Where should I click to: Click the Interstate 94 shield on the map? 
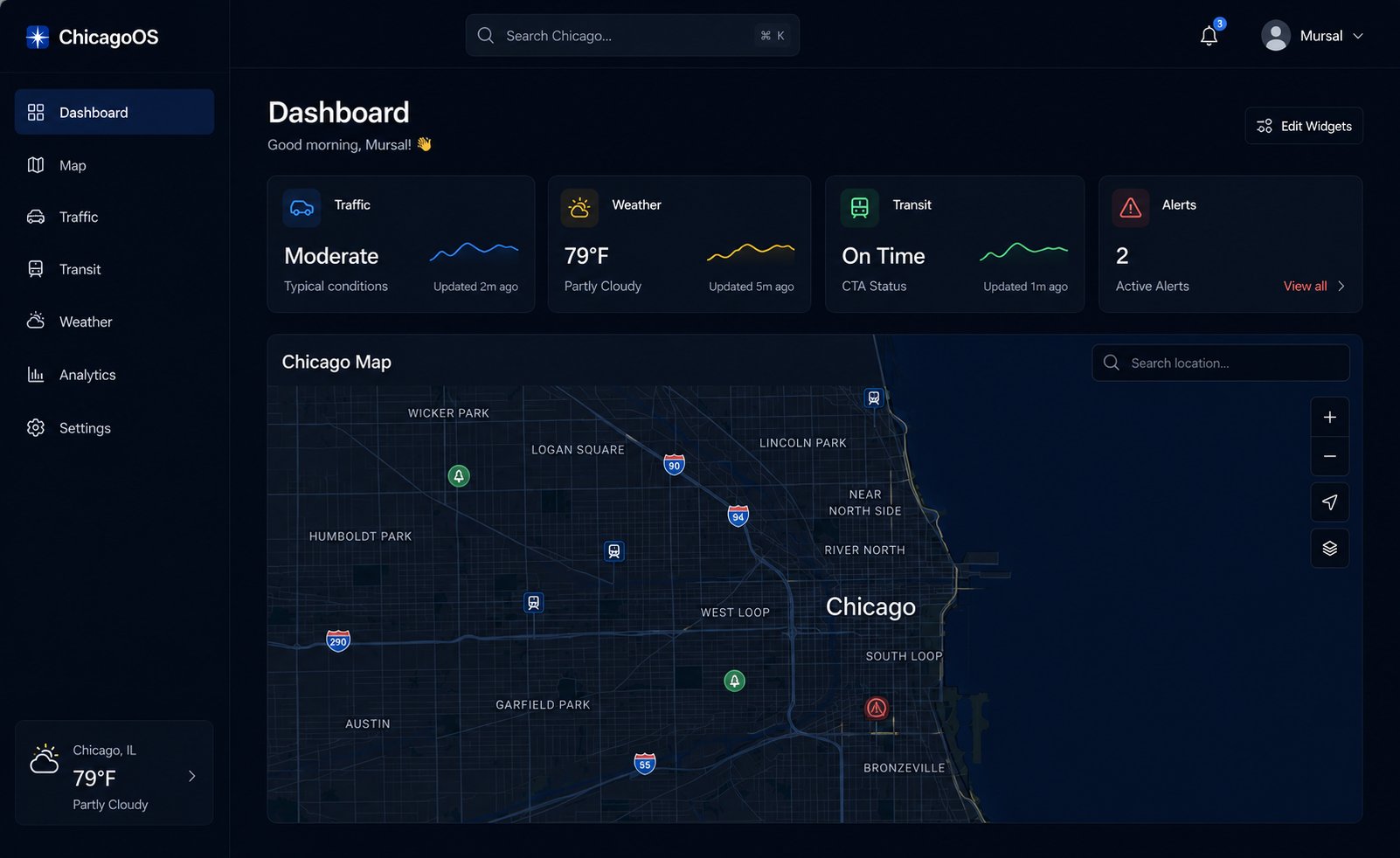pyautogui.click(x=738, y=515)
